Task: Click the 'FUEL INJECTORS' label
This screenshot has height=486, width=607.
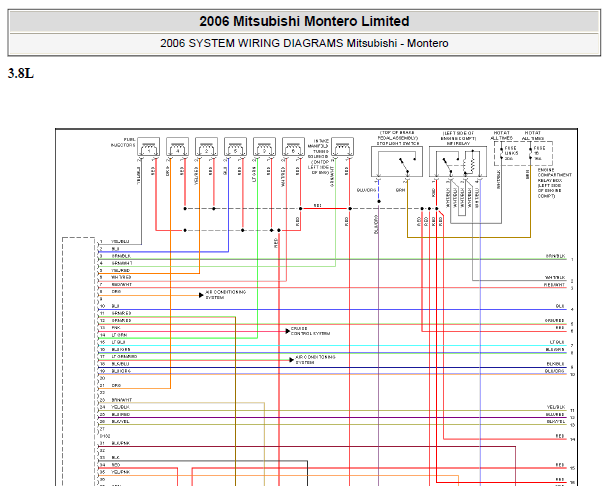Action: pos(123,142)
